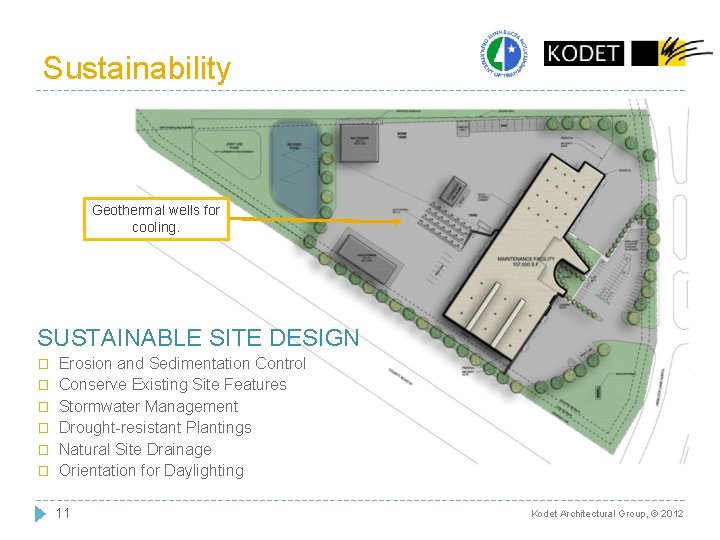720x540 pixels.
Task: Click the bullet square beside Natural Site Drainage
Action: 44,450
